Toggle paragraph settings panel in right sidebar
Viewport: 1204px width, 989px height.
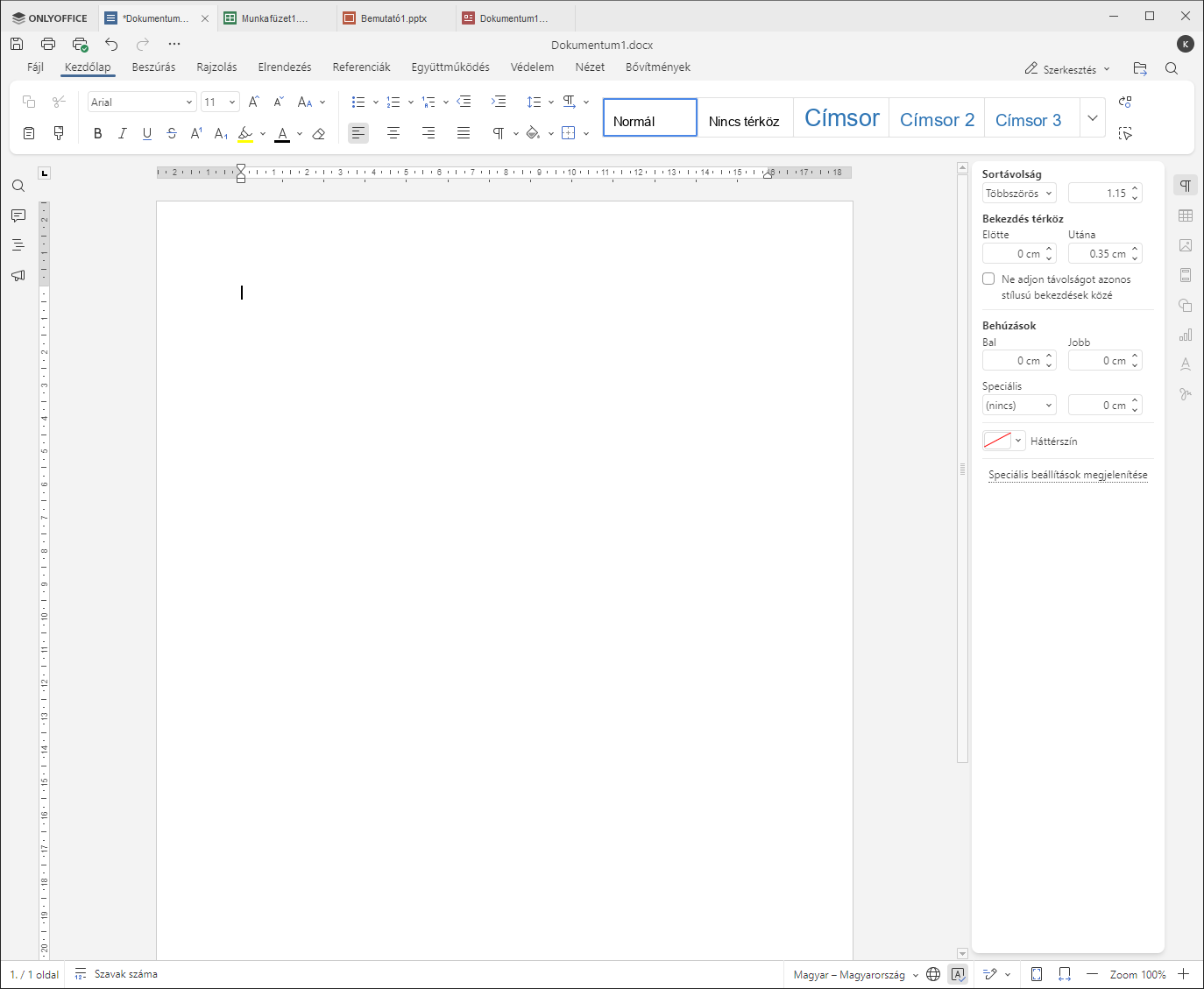pos(1186,186)
